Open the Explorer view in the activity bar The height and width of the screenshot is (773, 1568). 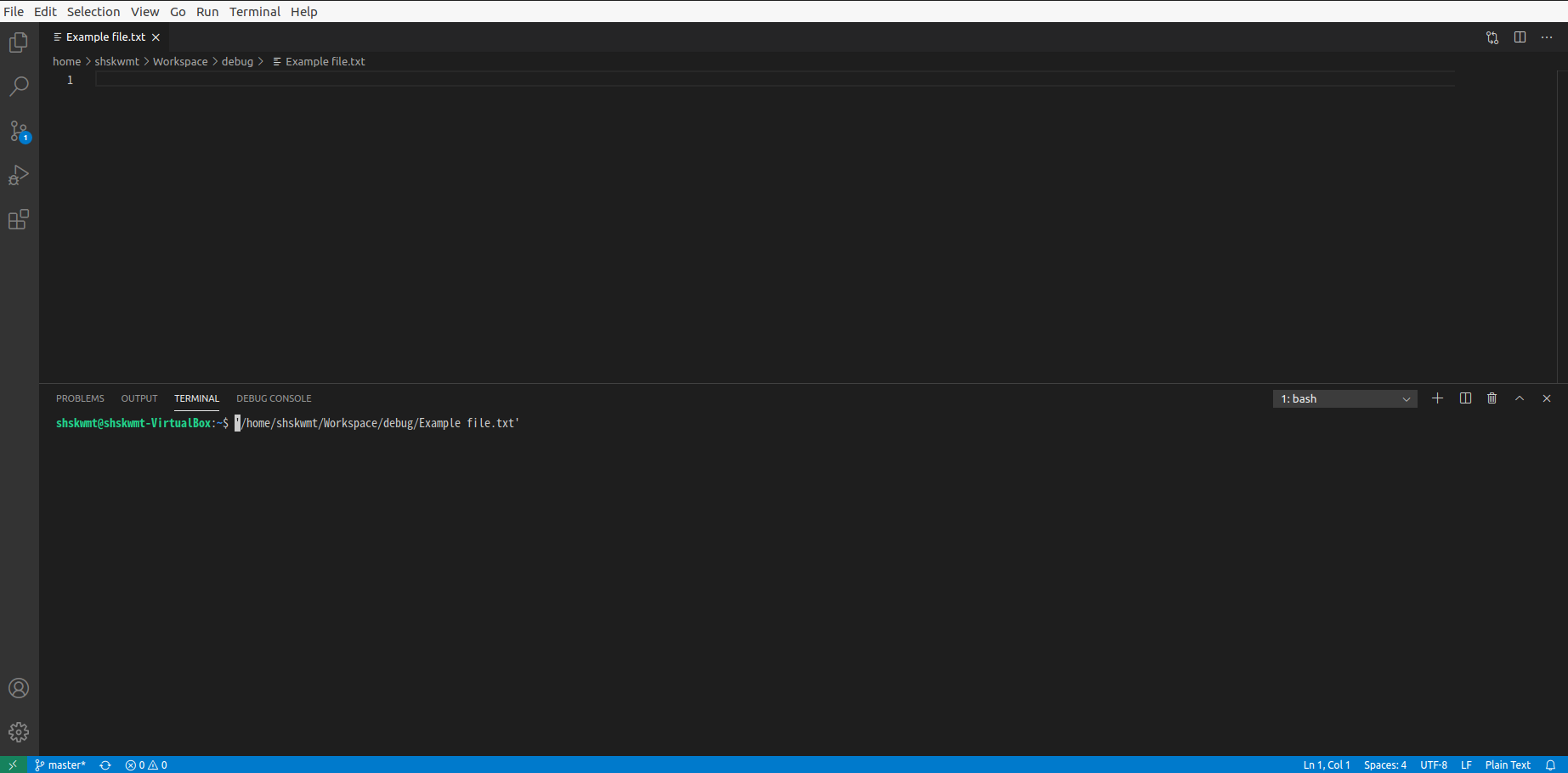click(x=19, y=42)
